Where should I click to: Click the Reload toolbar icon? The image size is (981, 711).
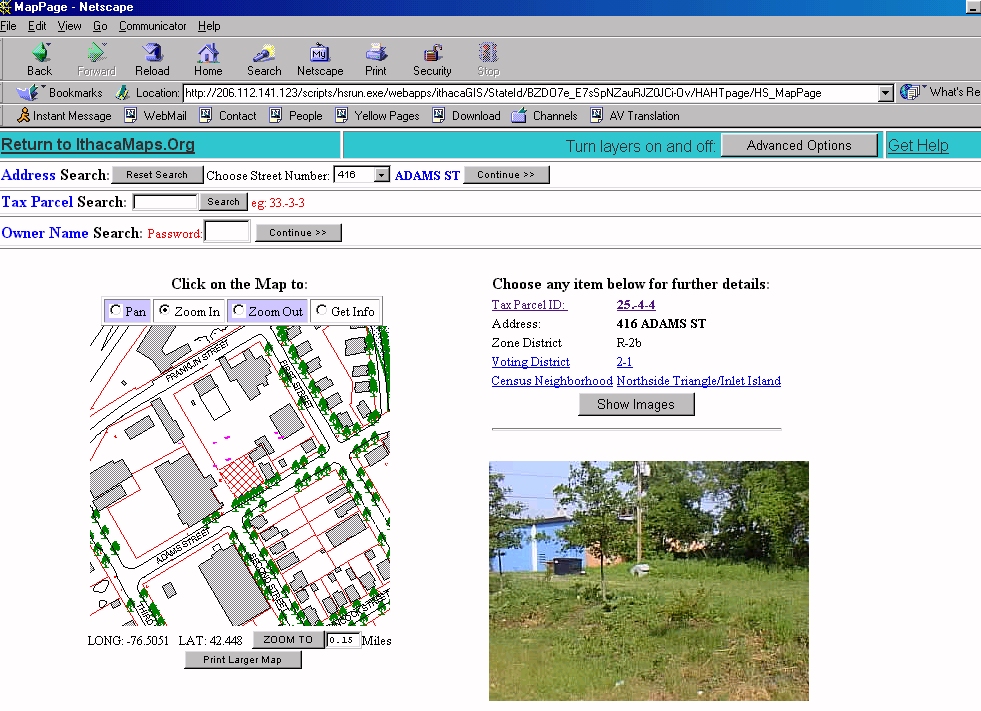tap(152, 58)
